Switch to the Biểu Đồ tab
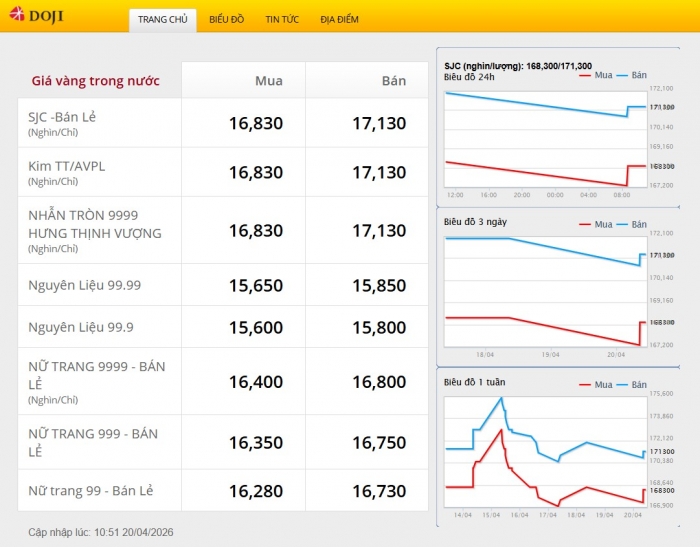Viewport: 700px width, 547px height. pos(226,19)
